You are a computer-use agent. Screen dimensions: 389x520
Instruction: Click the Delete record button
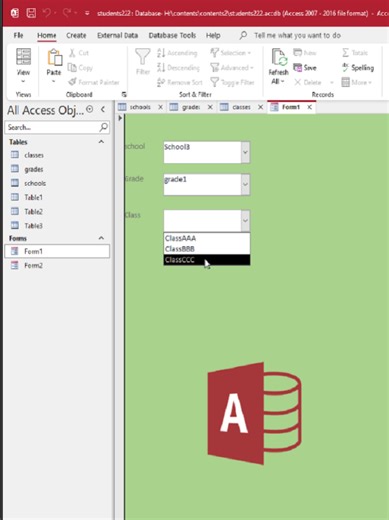pyautogui.click(x=308, y=82)
